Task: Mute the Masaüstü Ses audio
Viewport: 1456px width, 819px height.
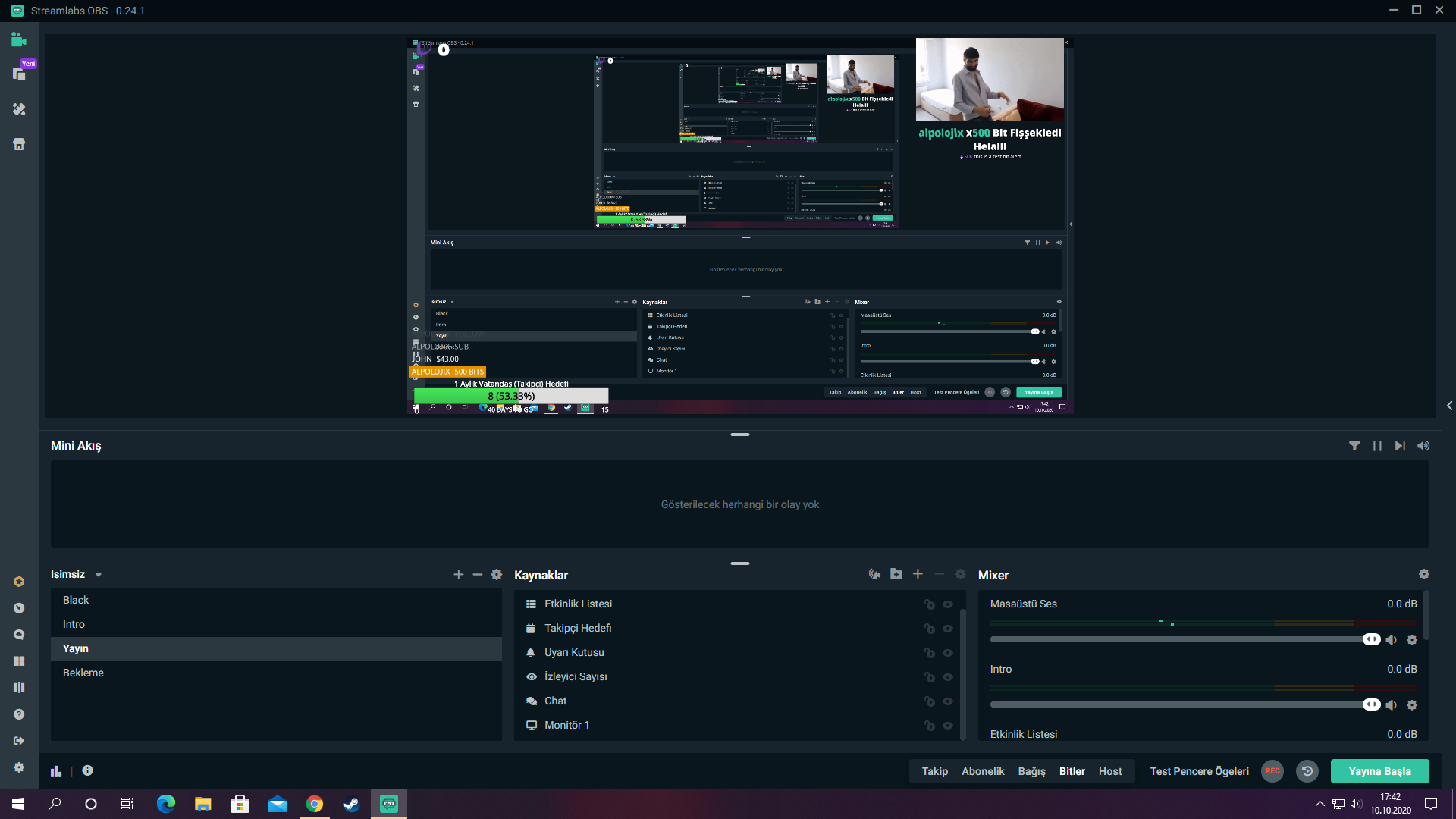Action: [x=1392, y=640]
